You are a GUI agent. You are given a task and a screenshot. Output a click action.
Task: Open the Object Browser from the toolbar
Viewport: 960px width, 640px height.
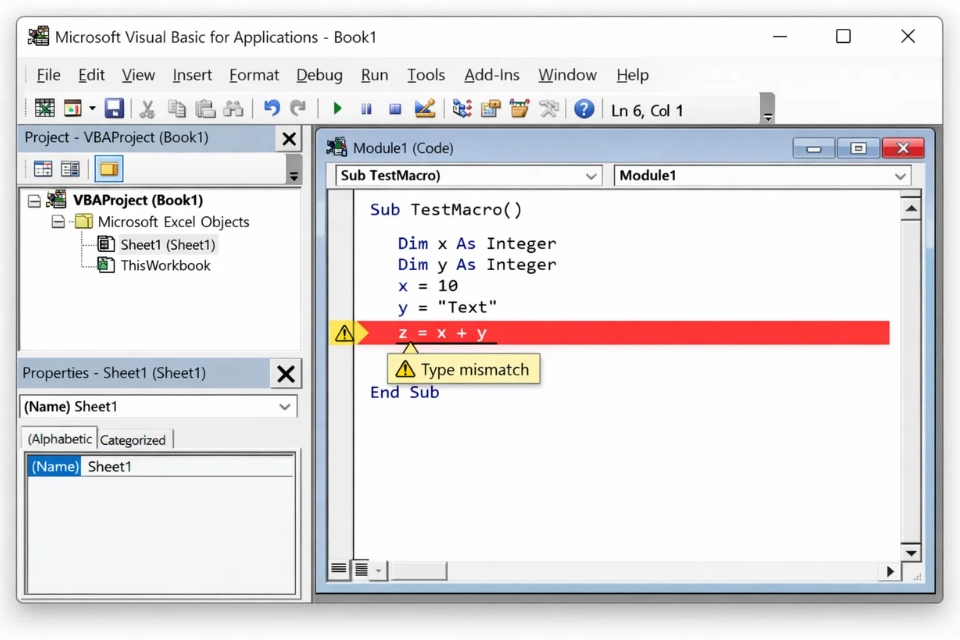520,108
